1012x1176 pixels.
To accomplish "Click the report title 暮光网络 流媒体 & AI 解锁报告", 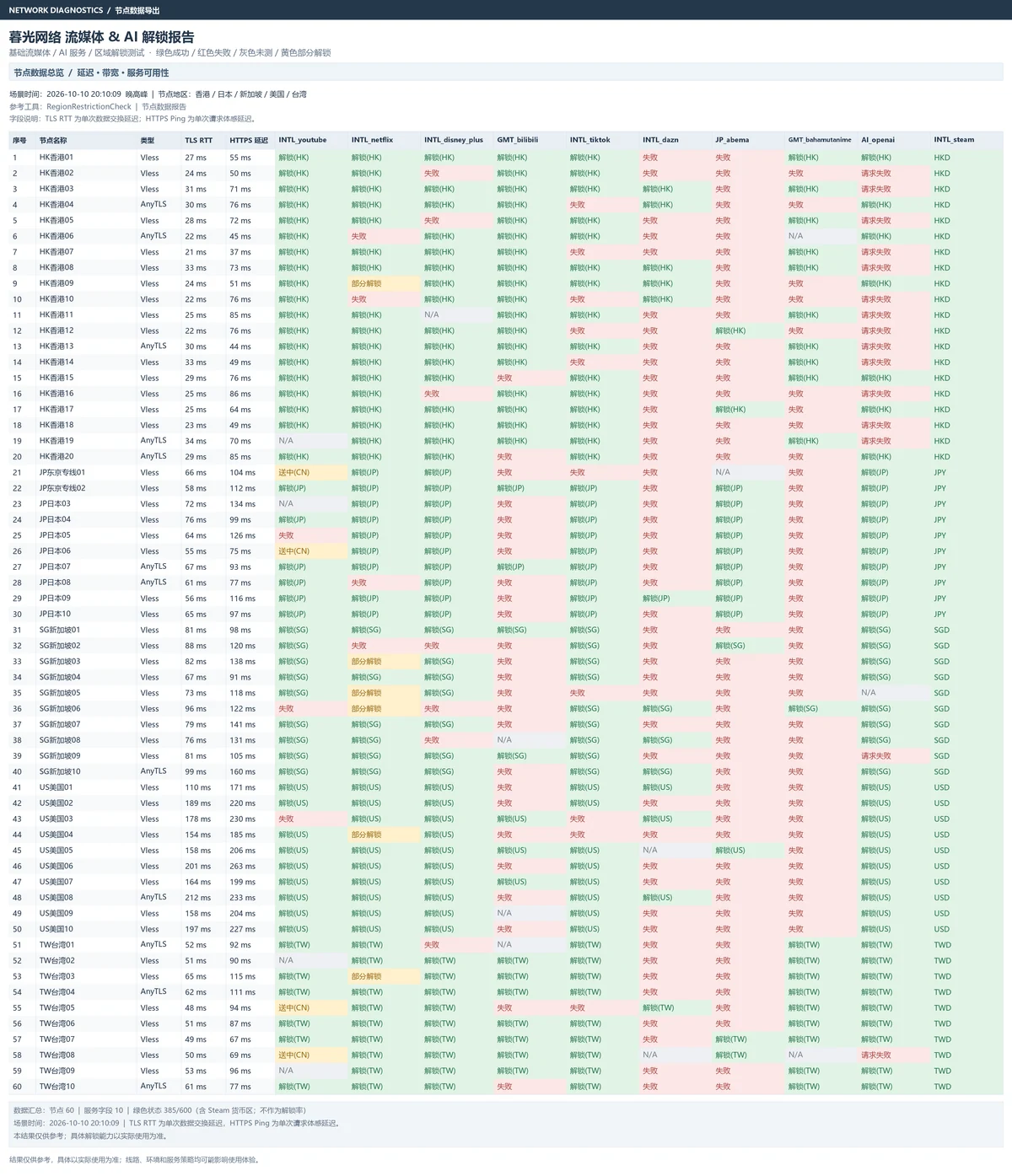I will (101, 37).
